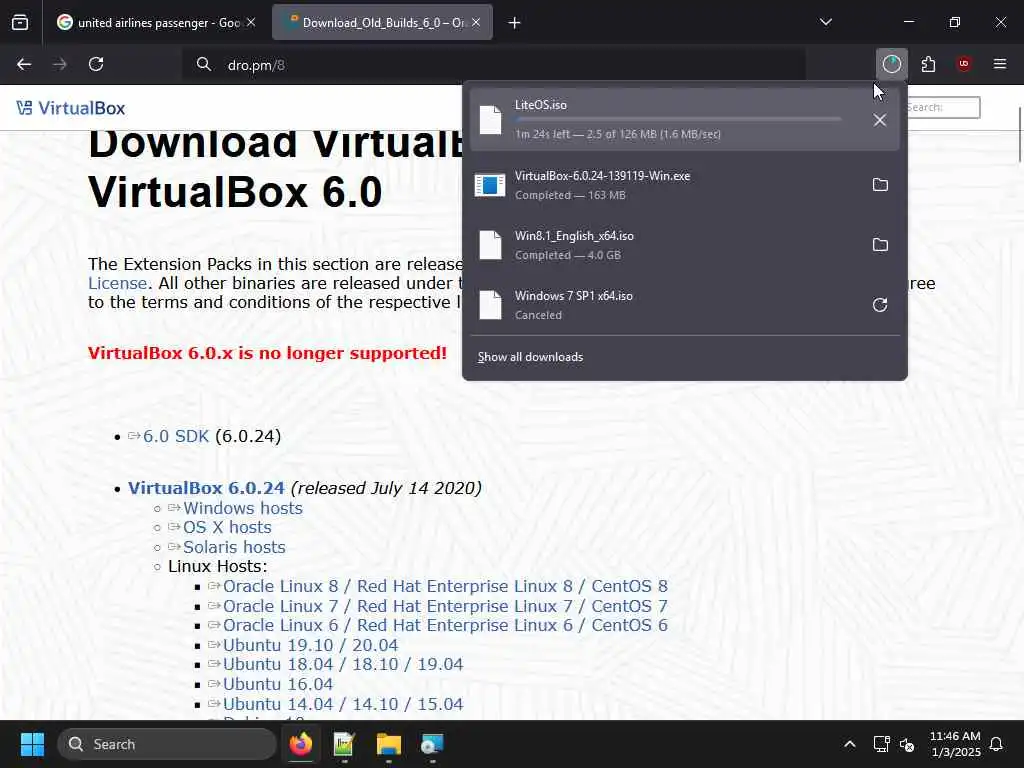Click the dro.pm/8 address bar
1024x768 pixels.
pyautogui.click(x=494, y=64)
